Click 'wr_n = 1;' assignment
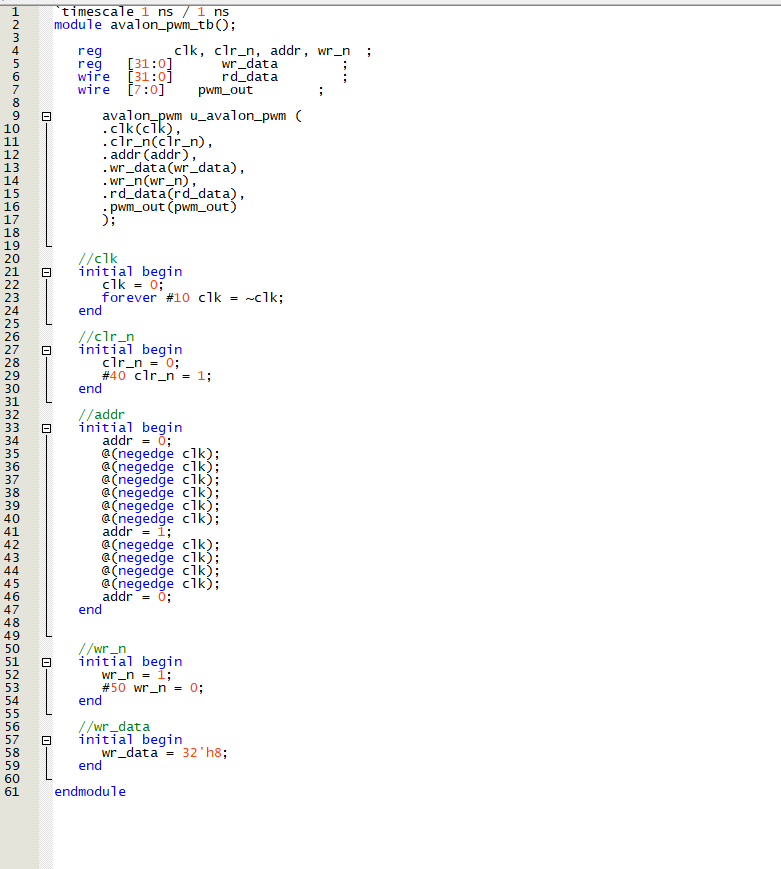The height and width of the screenshot is (869, 781). tap(137, 675)
